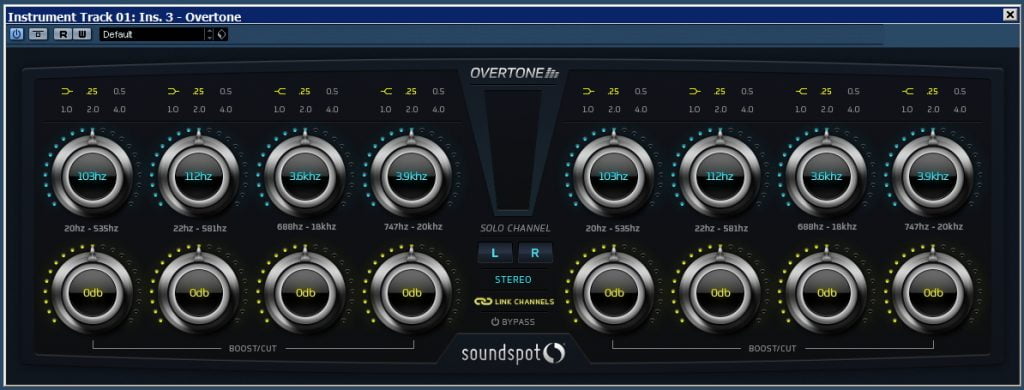
Task: Open the Default preset dropdown
Action: click(x=152, y=35)
